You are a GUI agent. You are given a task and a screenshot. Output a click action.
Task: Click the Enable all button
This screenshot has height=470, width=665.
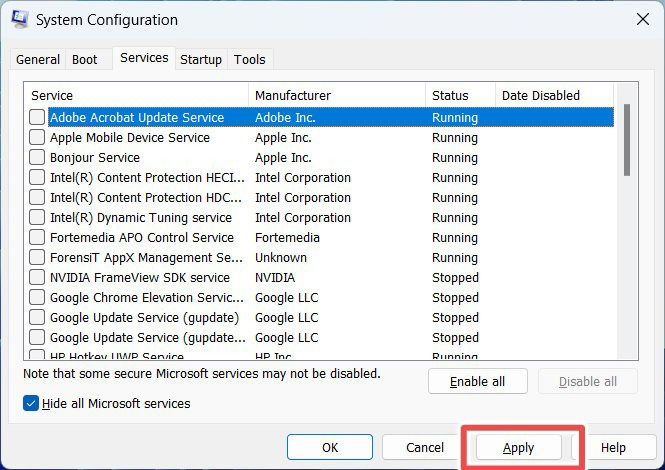coord(478,381)
